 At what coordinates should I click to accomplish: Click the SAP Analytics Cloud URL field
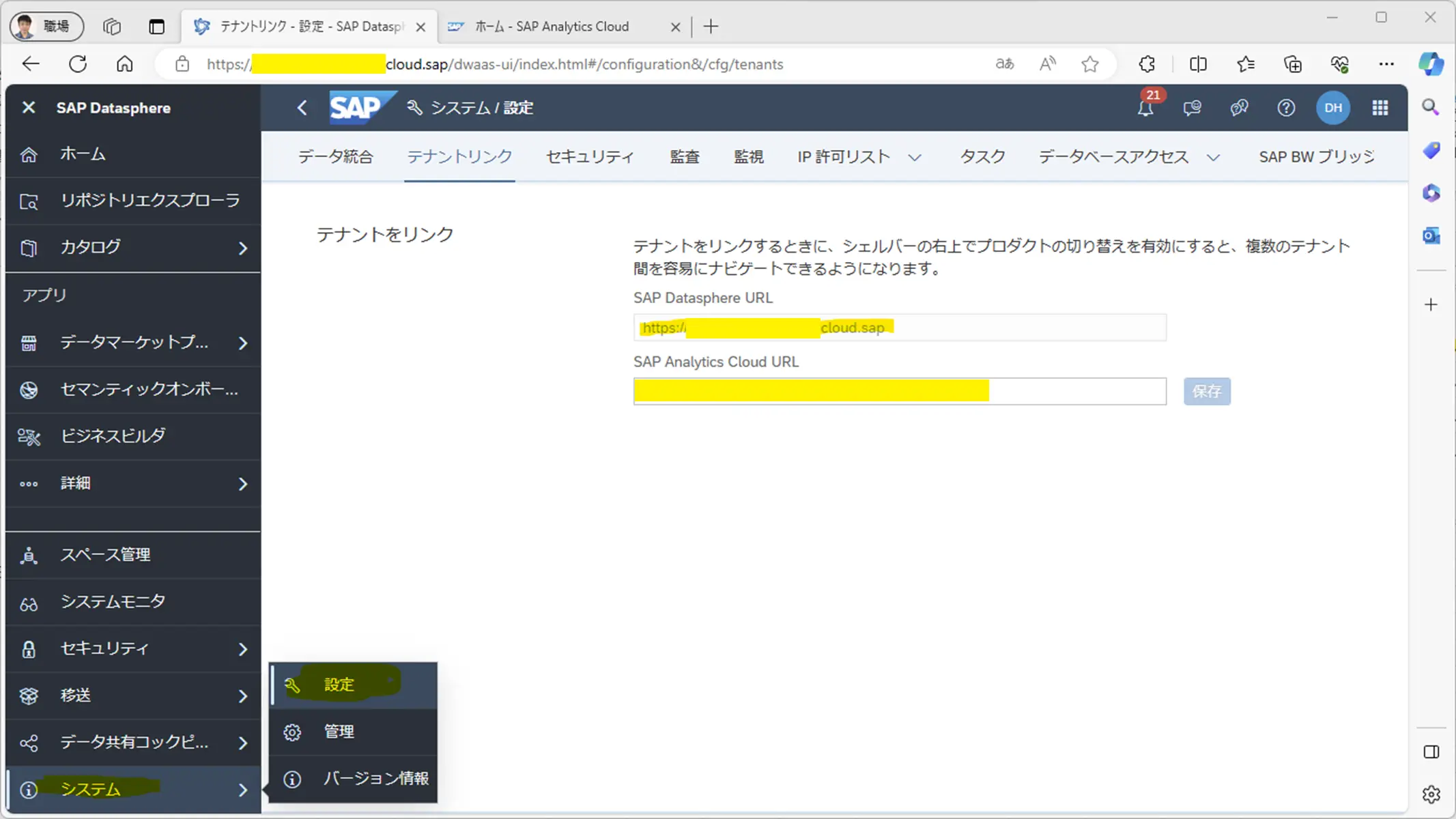coord(900,391)
